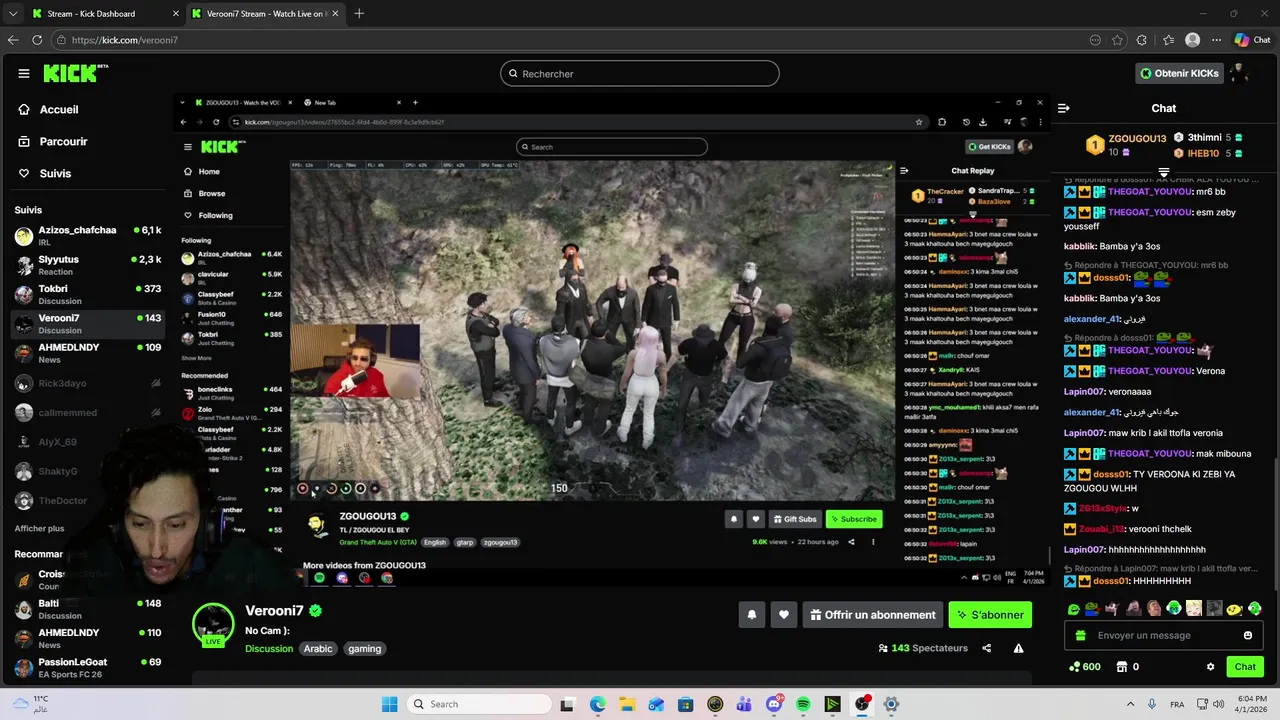Go back in browser history
1280x720 pixels.
point(12,40)
